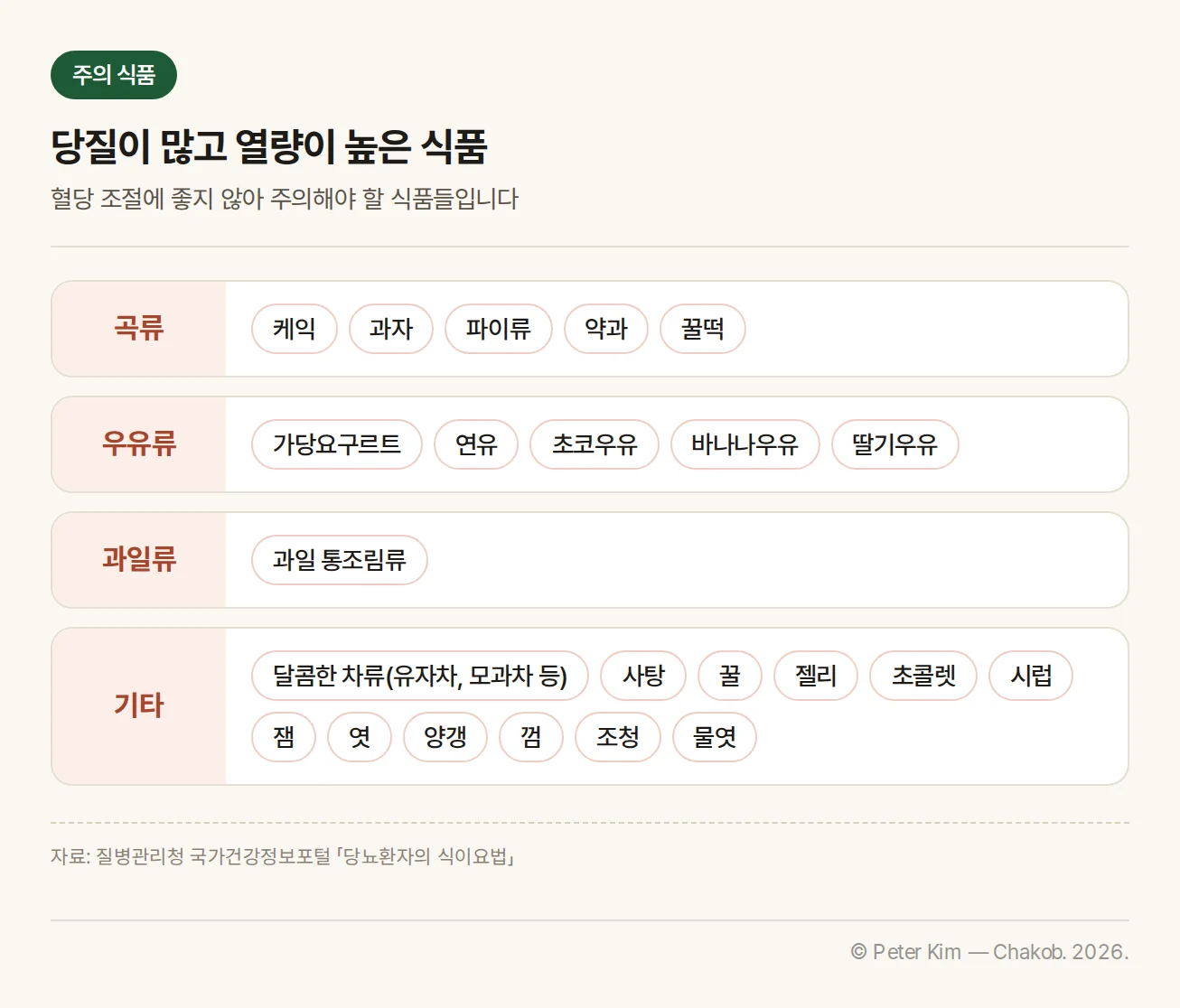1180x1008 pixels.
Task: Click the 엿 chip
Action: click(360, 737)
